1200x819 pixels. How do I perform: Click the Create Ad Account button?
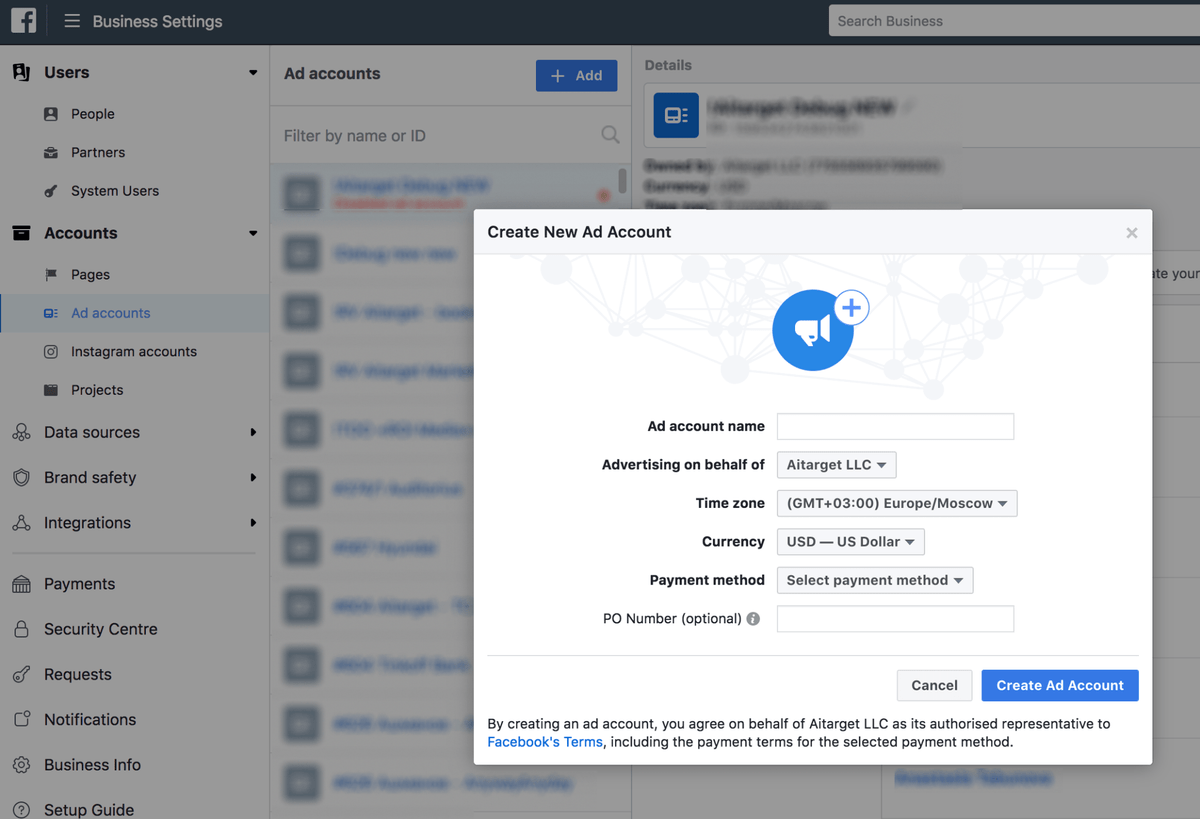point(1060,685)
